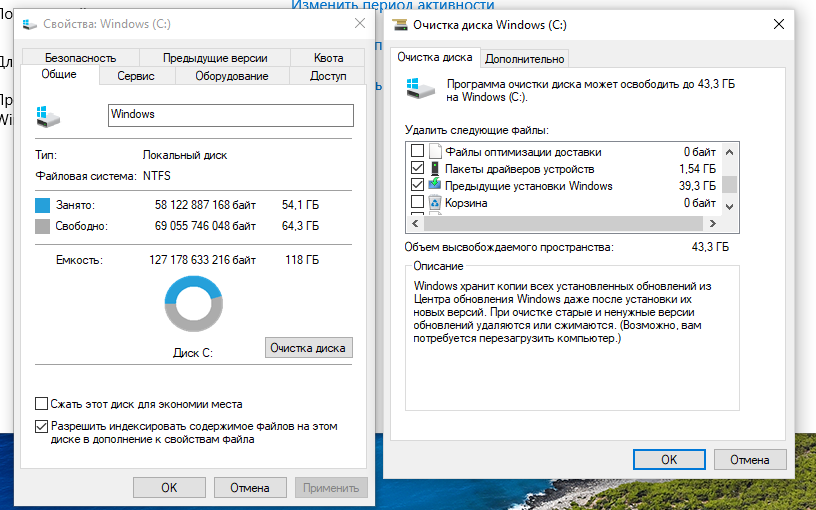The image size is (816, 510).
Task: Click the NTFS file system value
Action: pyautogui.click(x=157, y=176)
